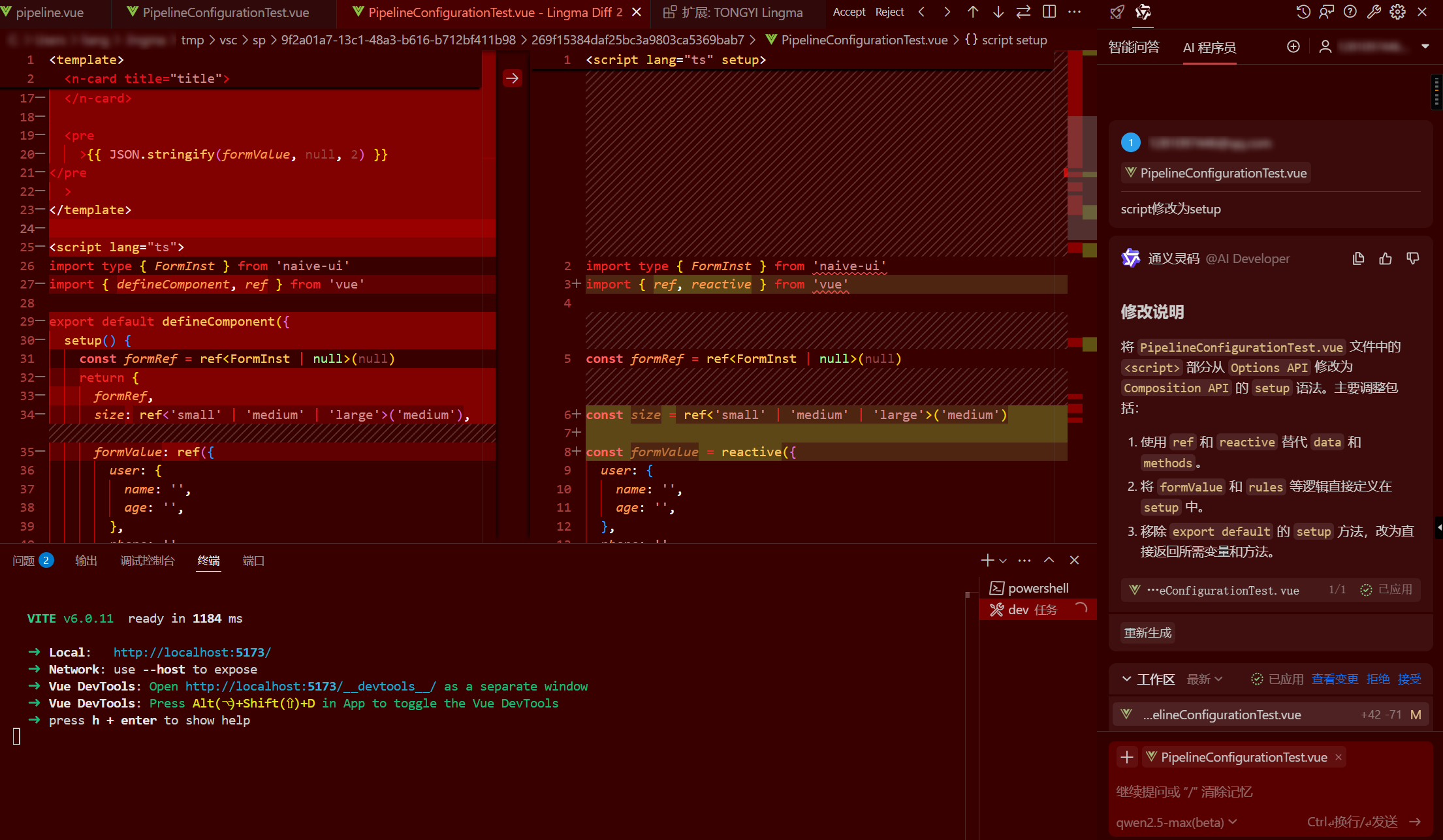The image size is (1443, 840).
Task: Open Lingma chat history icon
Action: pyautogui.click(x=1303, y=12)
